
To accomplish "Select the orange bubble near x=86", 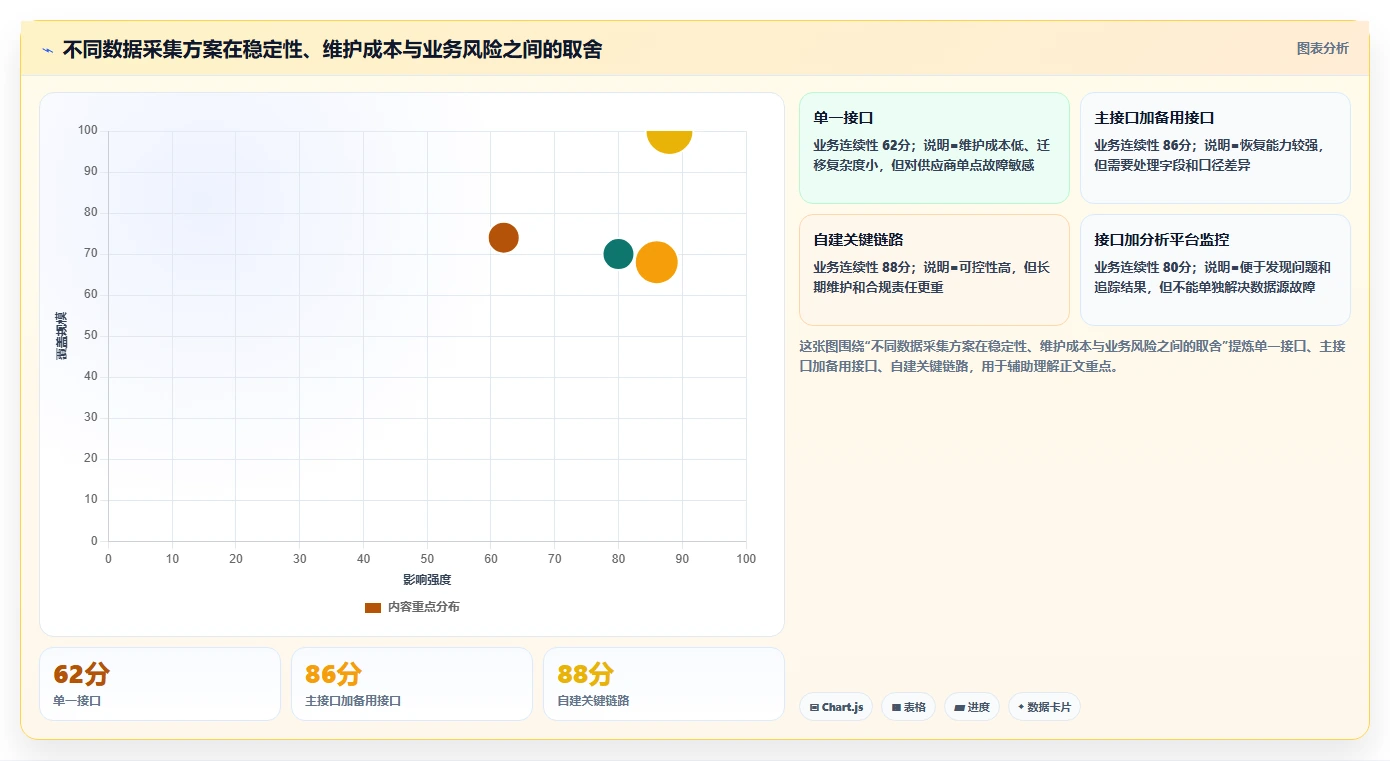I will pyautogui.click(x=656, y=262).
